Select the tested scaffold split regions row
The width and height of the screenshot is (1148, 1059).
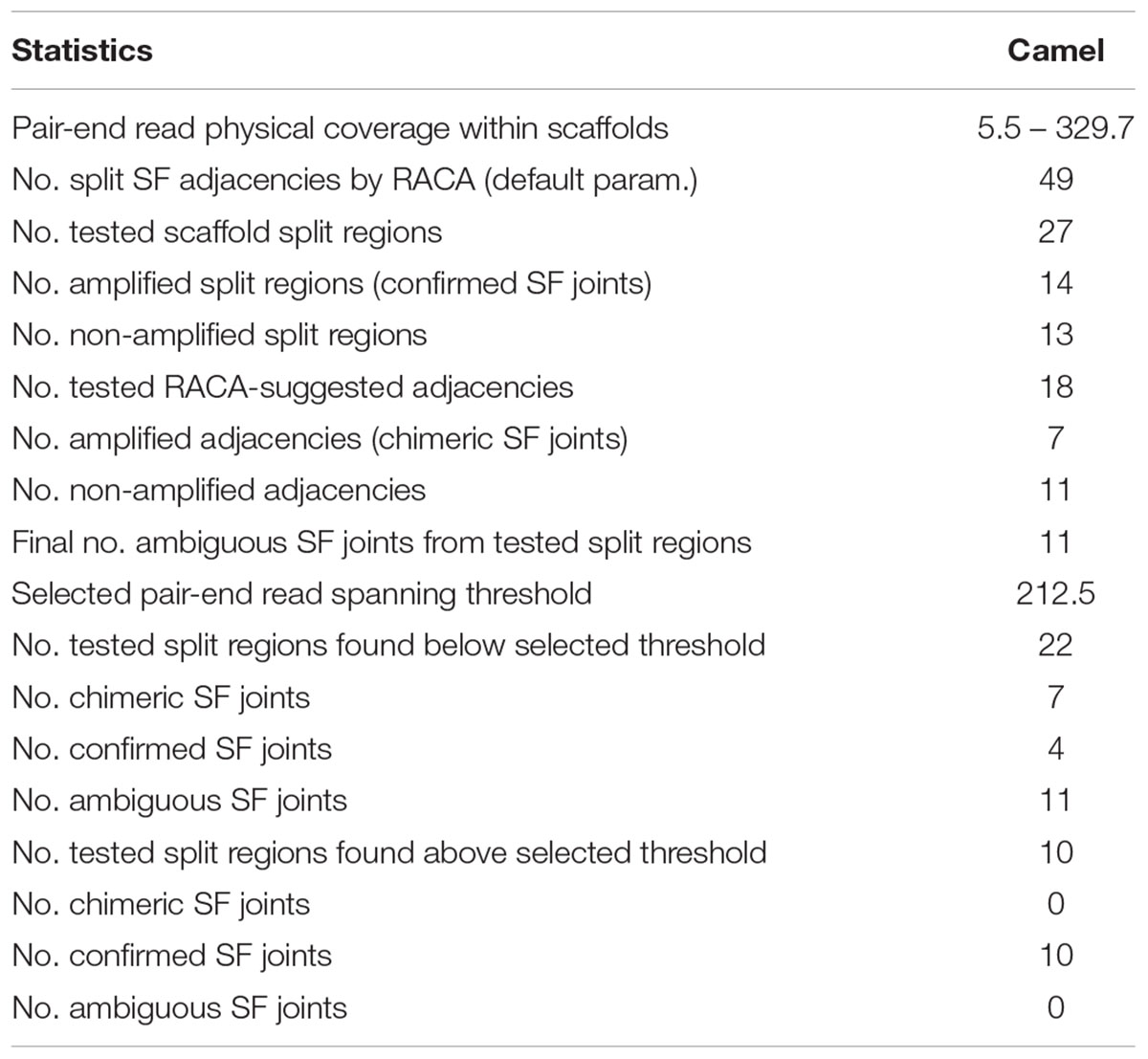tap(574, 232)
